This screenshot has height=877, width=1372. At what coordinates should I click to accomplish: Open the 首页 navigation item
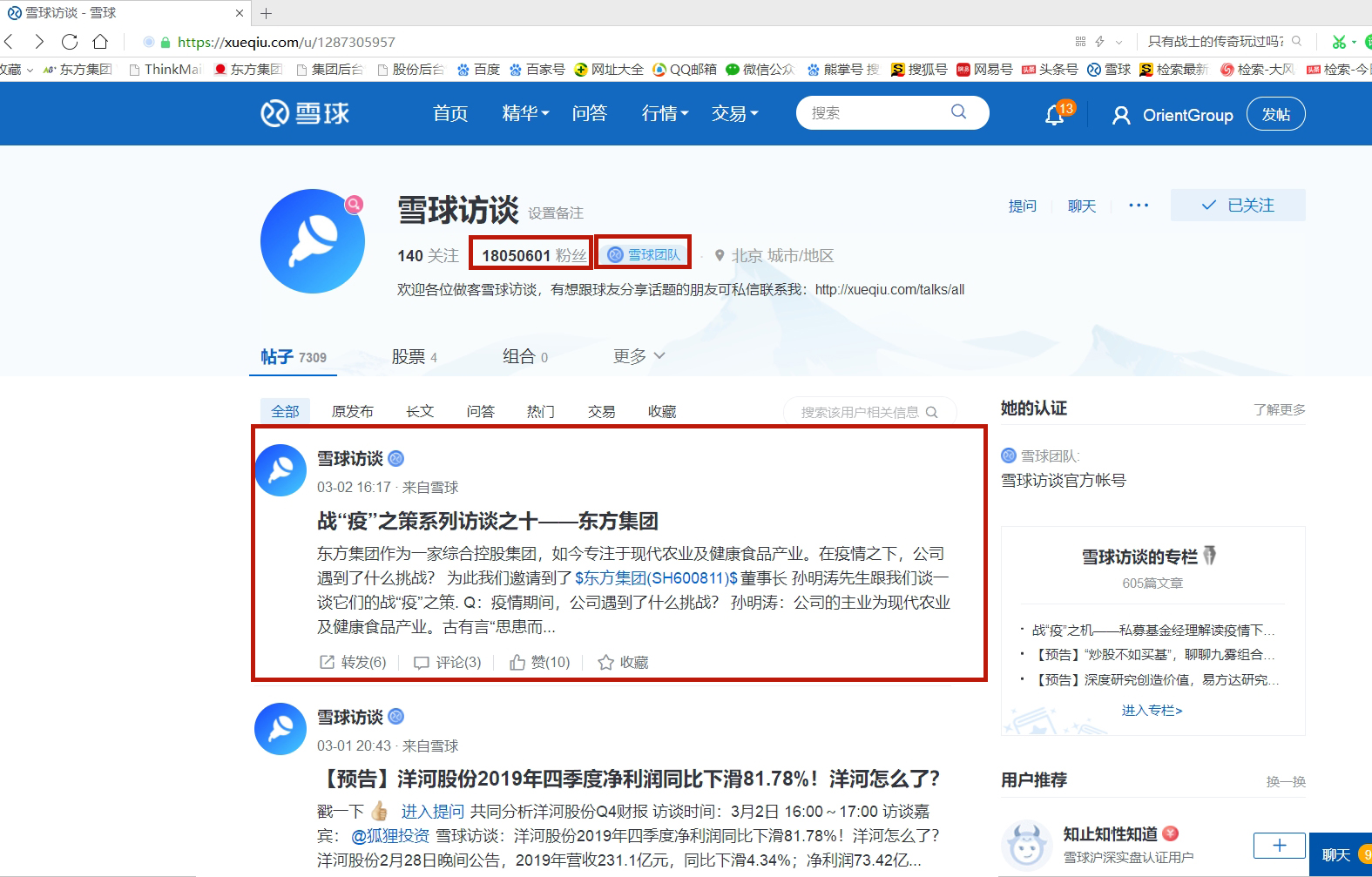tap(450, 113)
